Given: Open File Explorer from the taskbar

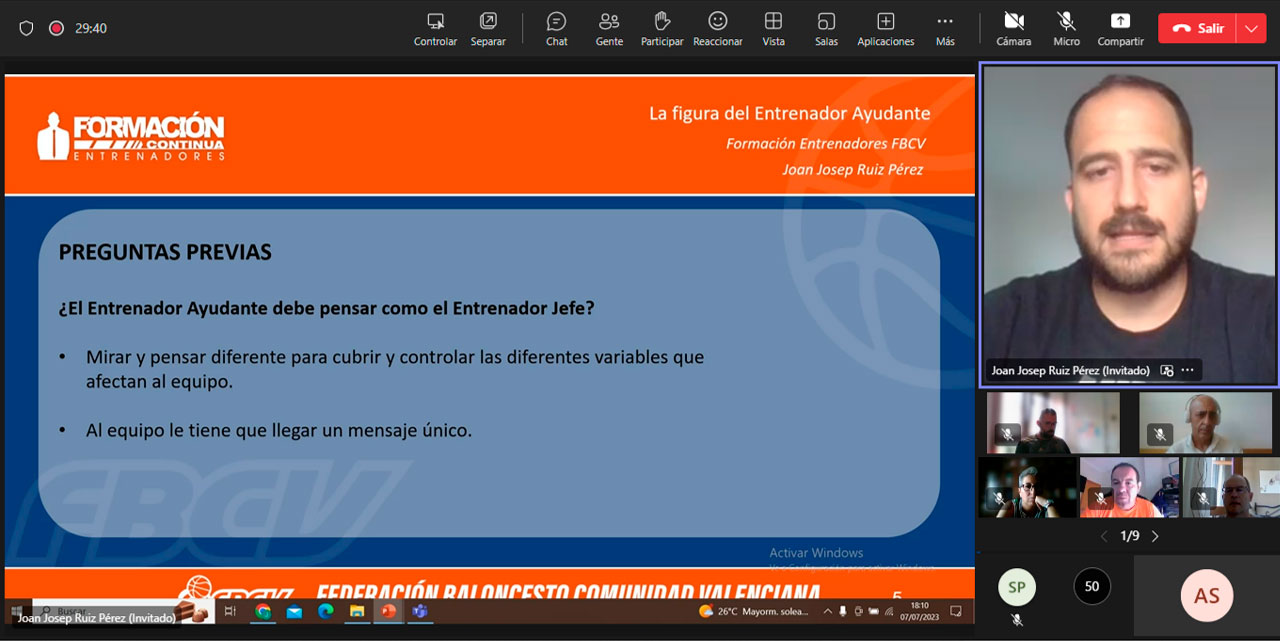Looking at the screenshot, I should coord(357,611).
